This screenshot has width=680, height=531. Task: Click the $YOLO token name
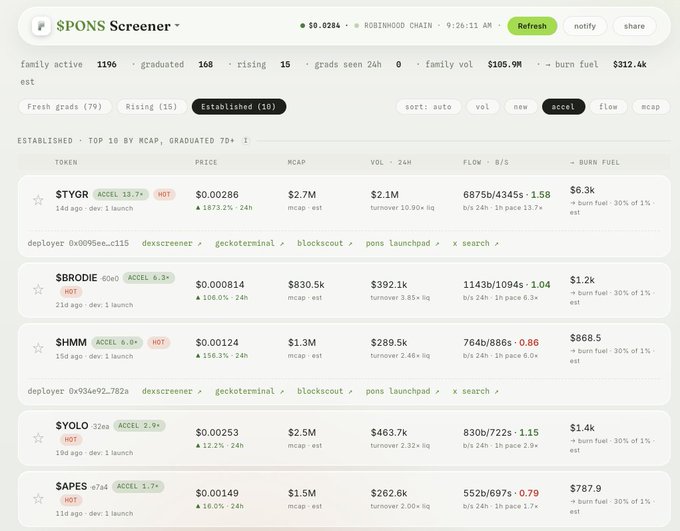[72, 426]
